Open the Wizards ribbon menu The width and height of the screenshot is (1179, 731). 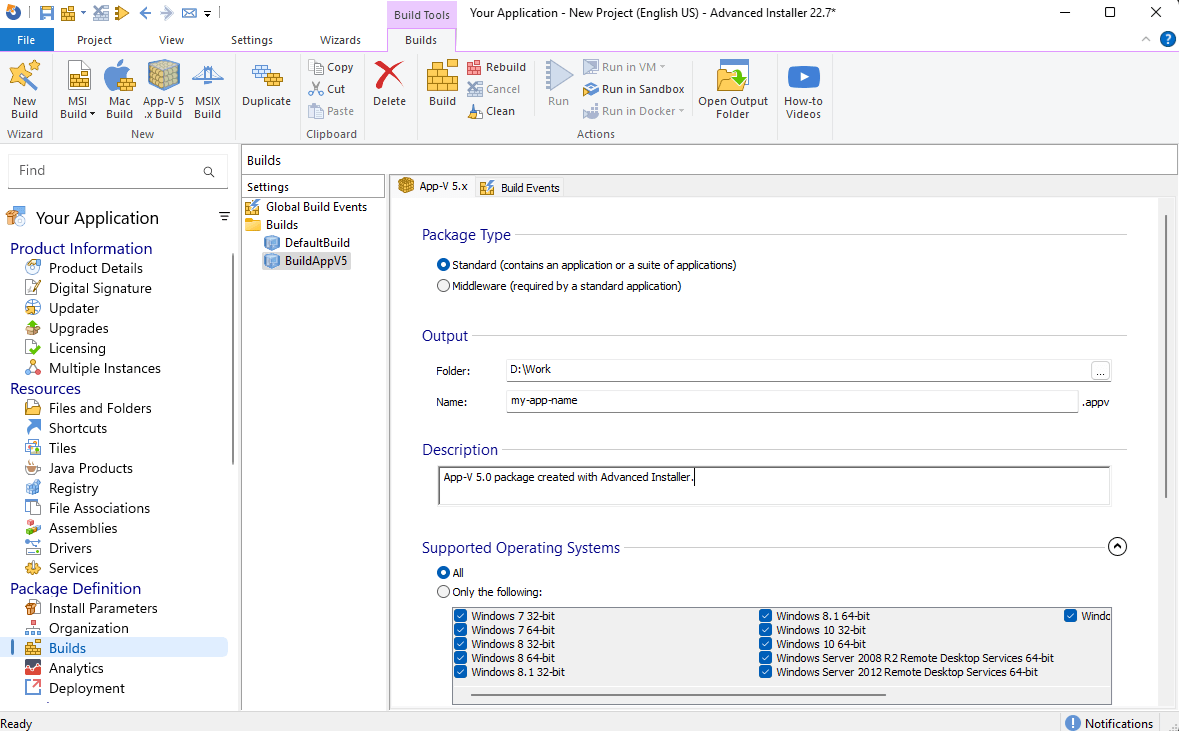(x=340, y=39)
